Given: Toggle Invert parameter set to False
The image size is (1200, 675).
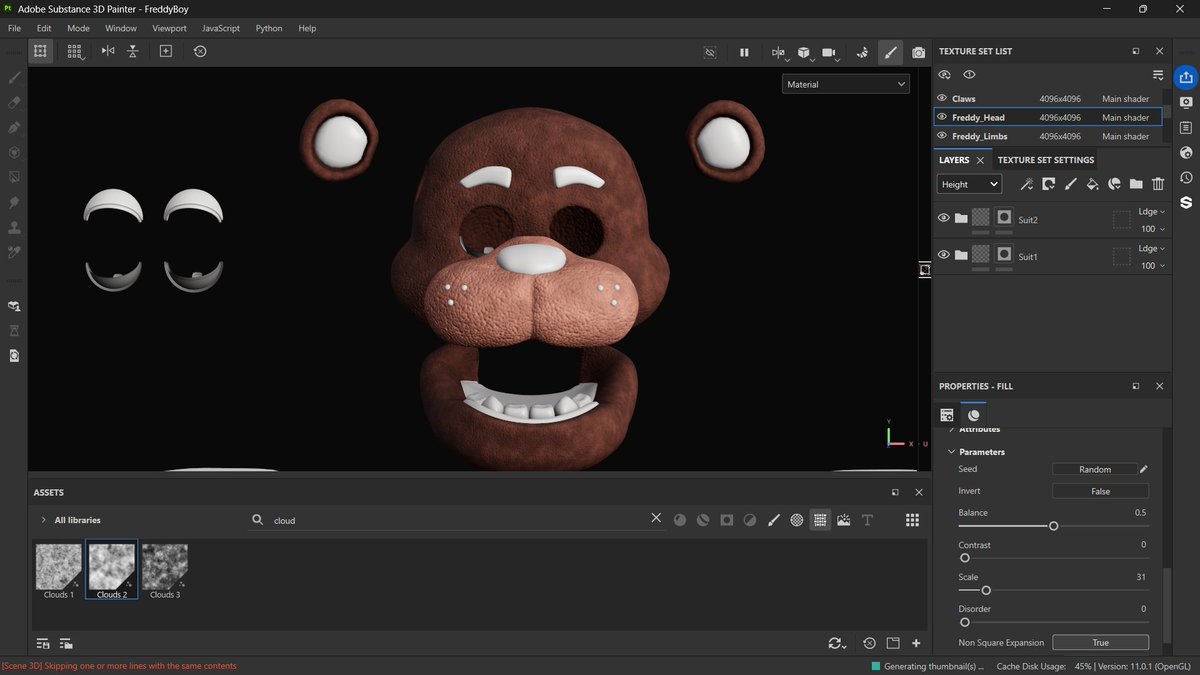Looking at the screenshot, I should click(1100, 491).
